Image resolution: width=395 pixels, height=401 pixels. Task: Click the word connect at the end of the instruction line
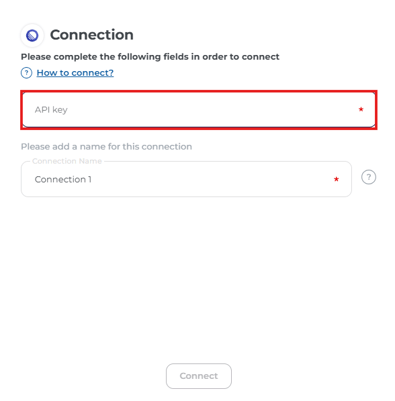click(x=260, y=57)
